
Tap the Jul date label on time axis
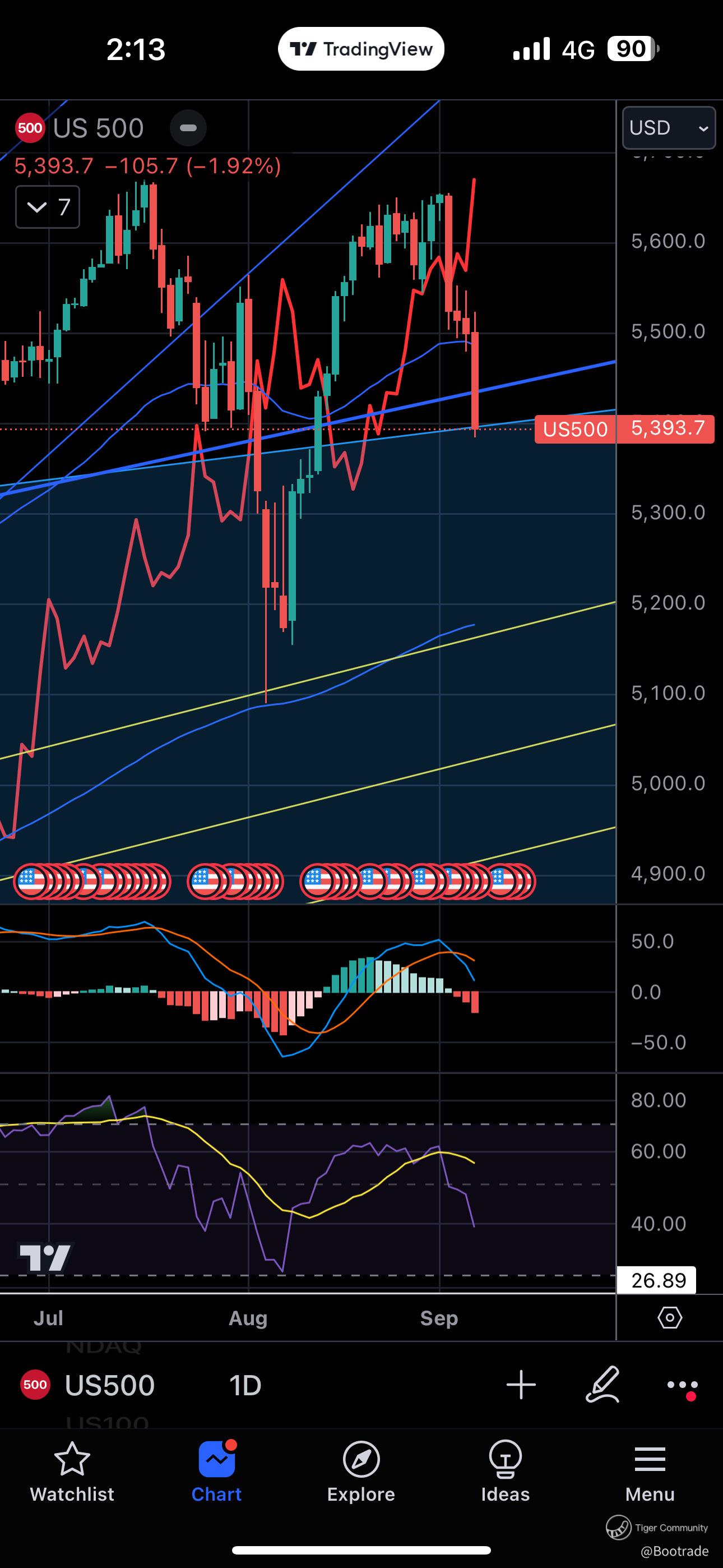pos(48,1318)
